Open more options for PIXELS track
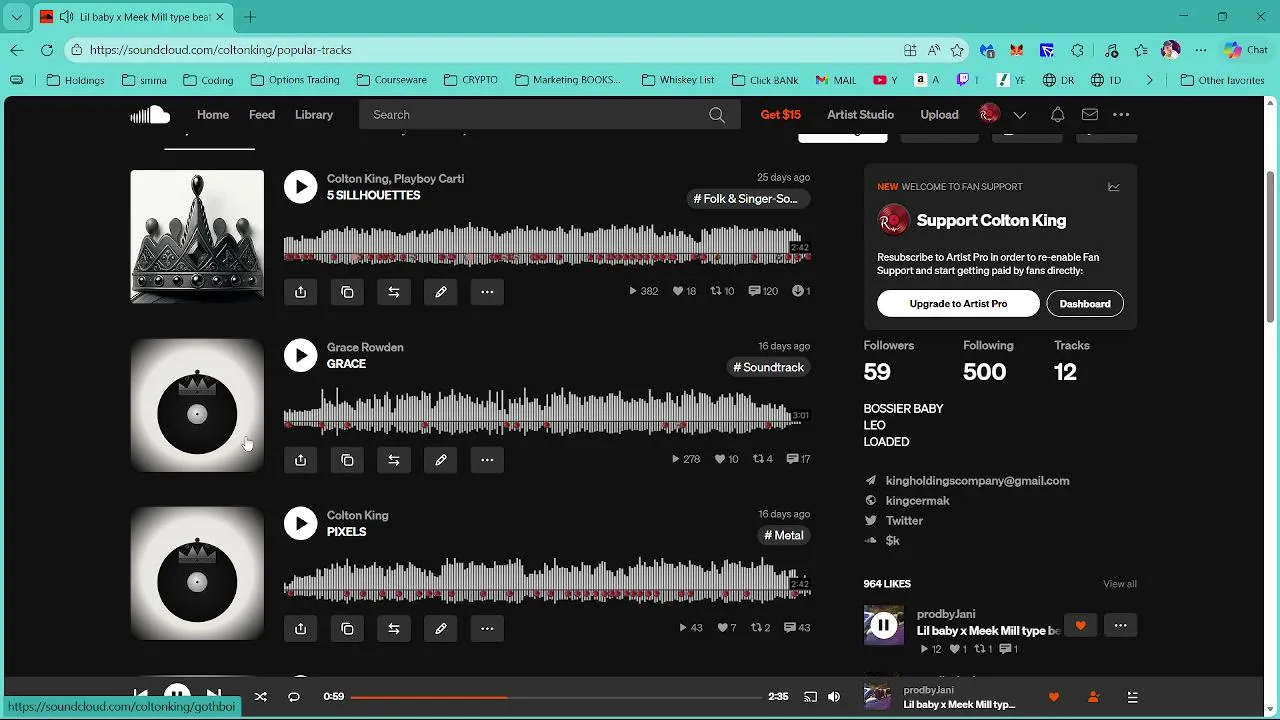This screenshot has width=1280, height=720. [487, 629]
